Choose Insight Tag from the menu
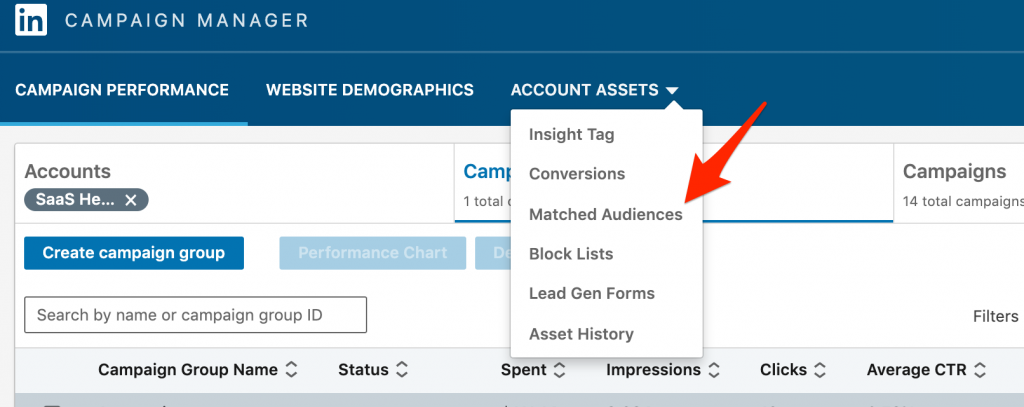Screen dimensions: 1024x407 point(571,135)
